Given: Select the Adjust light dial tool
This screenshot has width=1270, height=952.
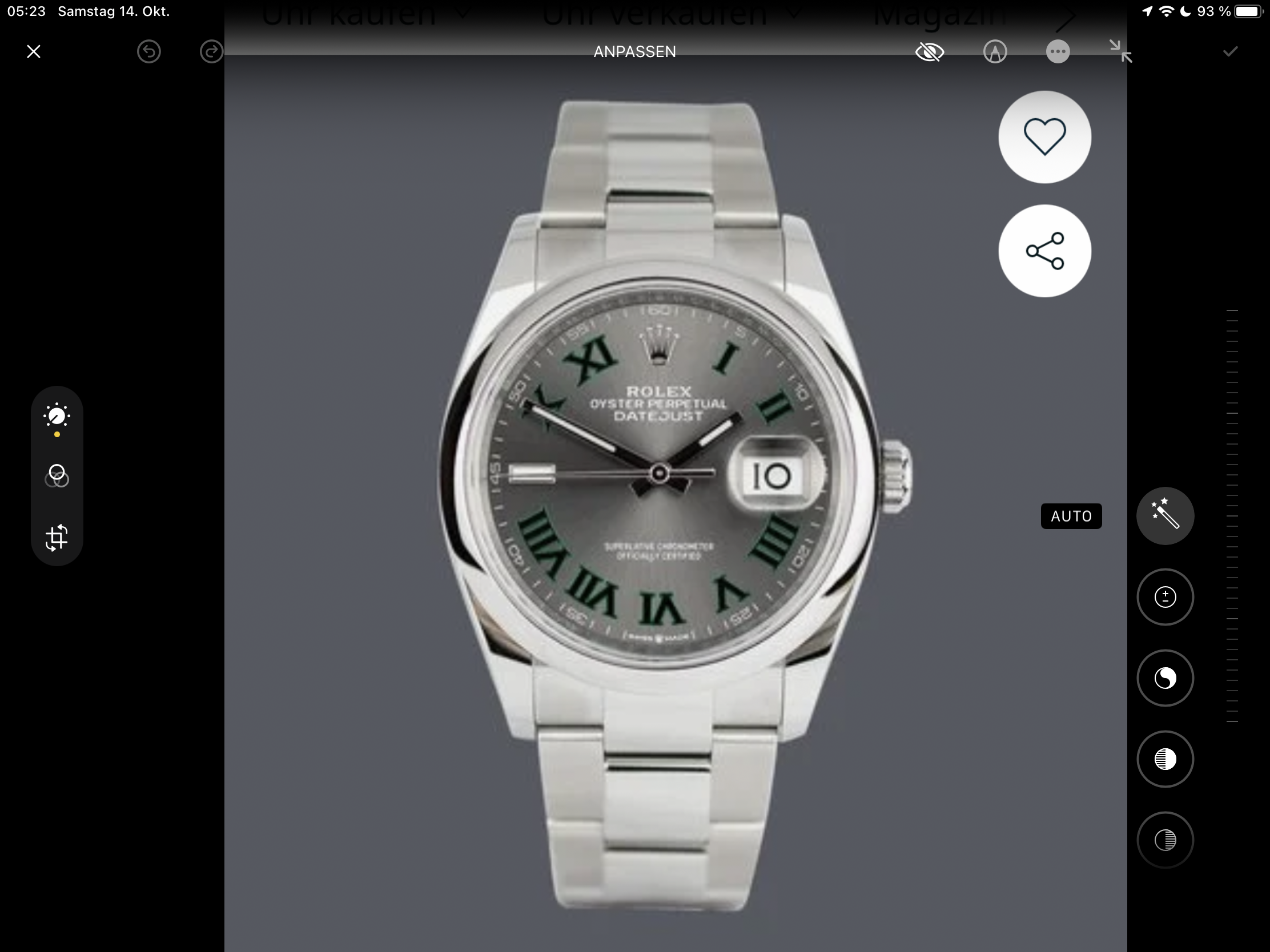Looking at the screenshot, I should [x=57, y=416].
